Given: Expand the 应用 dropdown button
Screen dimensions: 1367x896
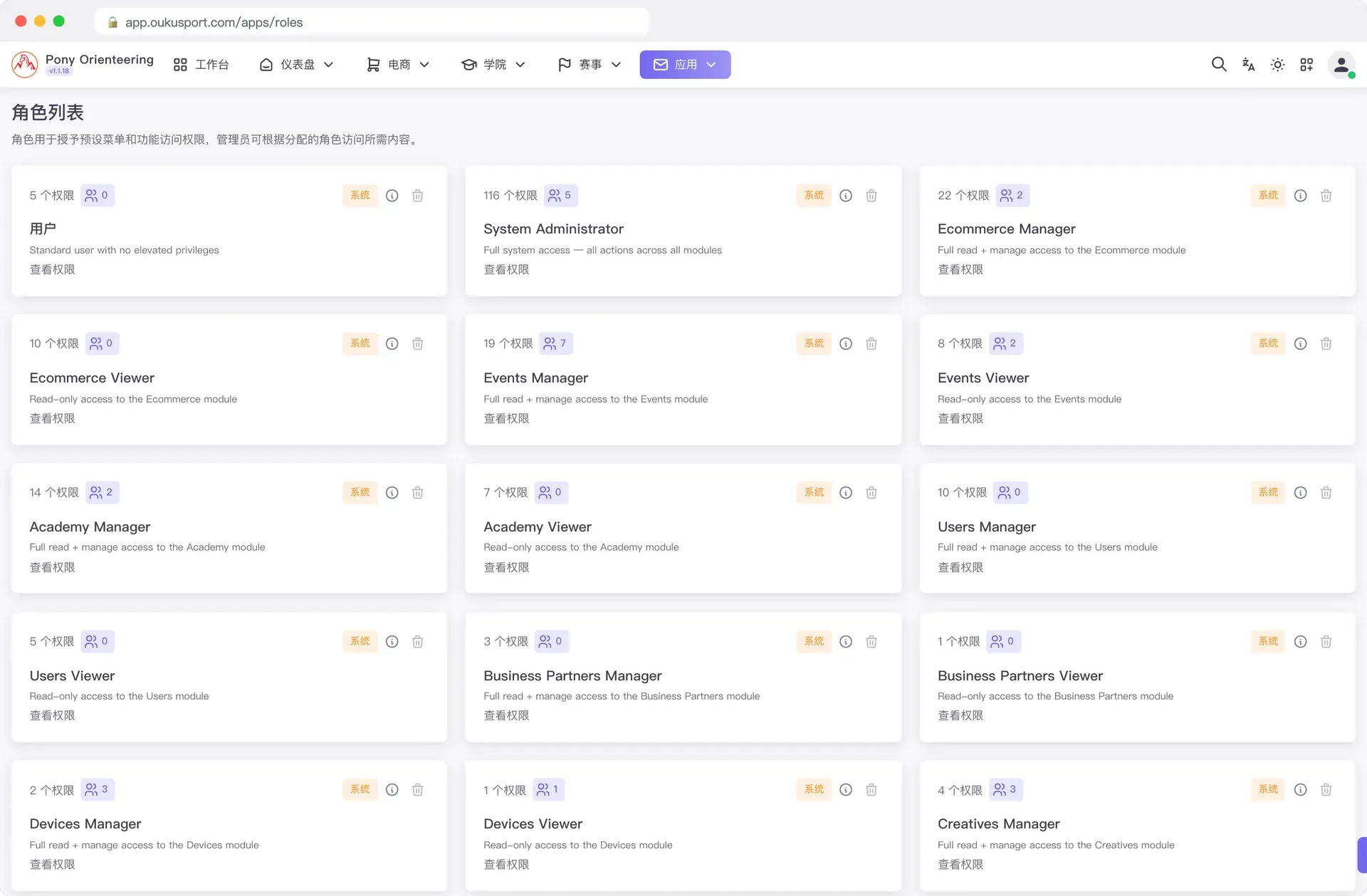Looking at the screenshot, I should (685, 65).
